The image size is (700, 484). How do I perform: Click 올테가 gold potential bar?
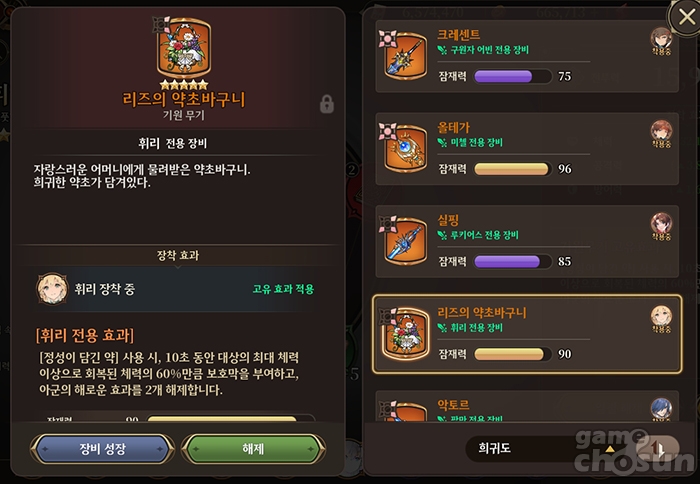pyautogui.click(x=512, y=169)
